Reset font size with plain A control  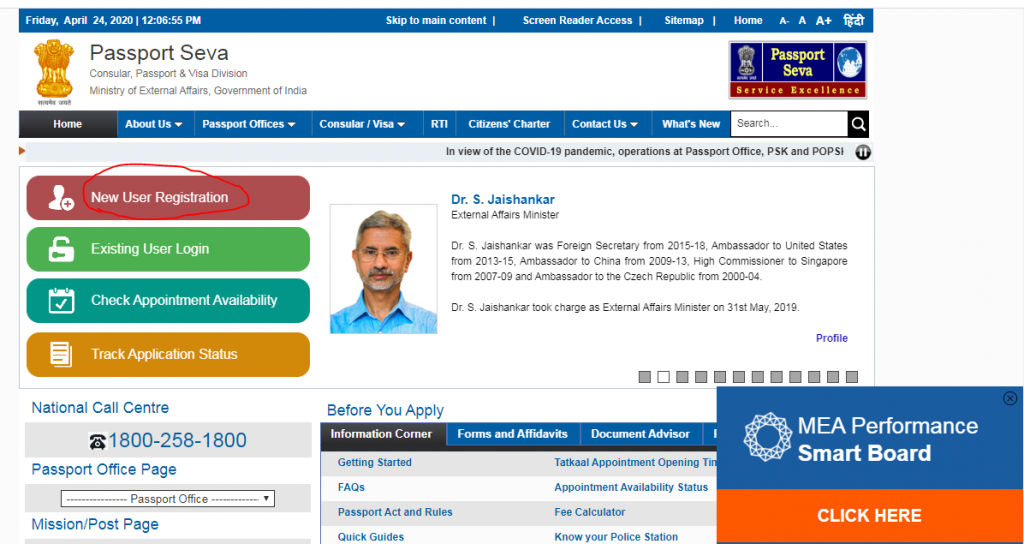(802, 21)
